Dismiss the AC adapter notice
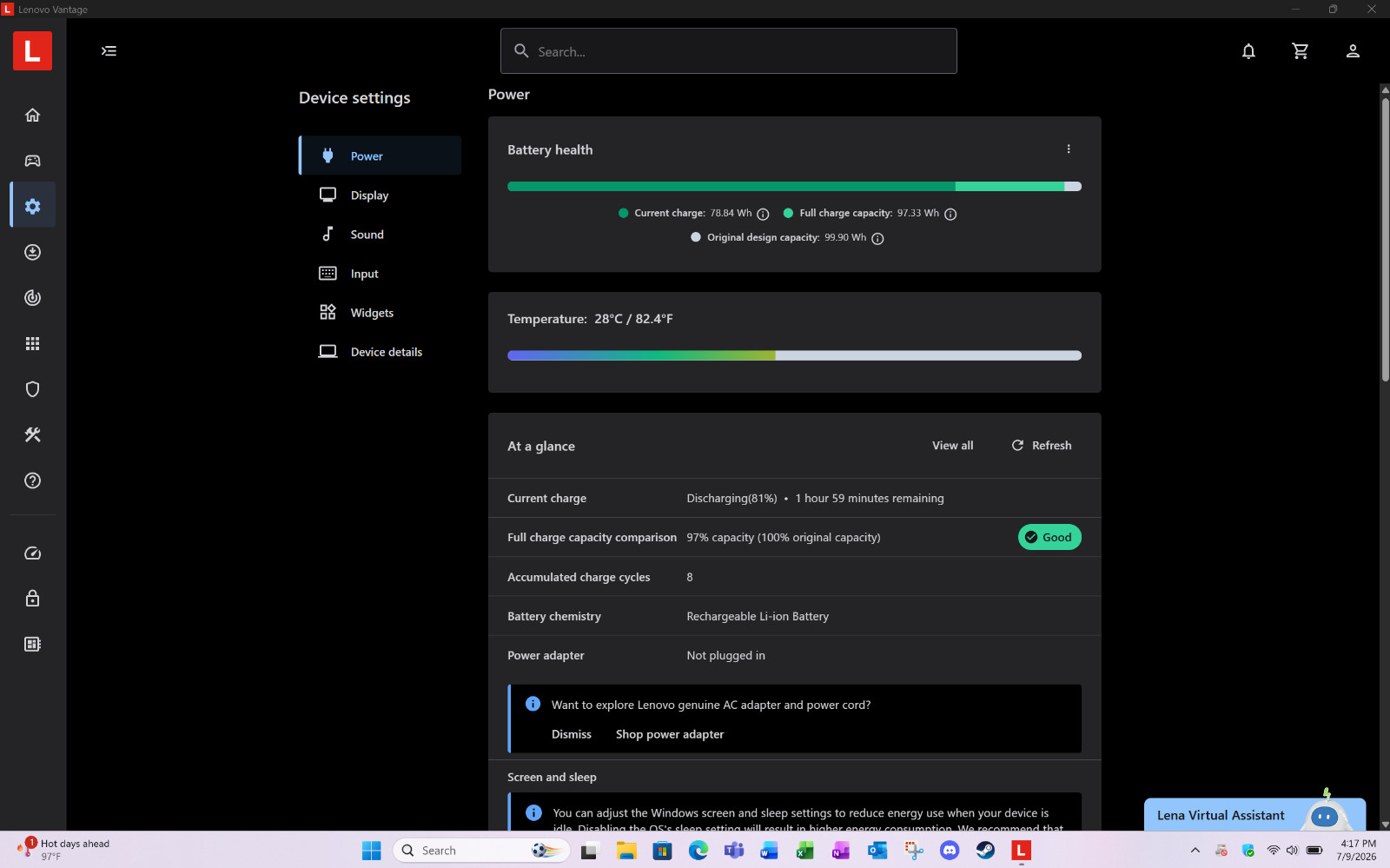Viewport: 1390px width, 868px height. pos(572,734)
